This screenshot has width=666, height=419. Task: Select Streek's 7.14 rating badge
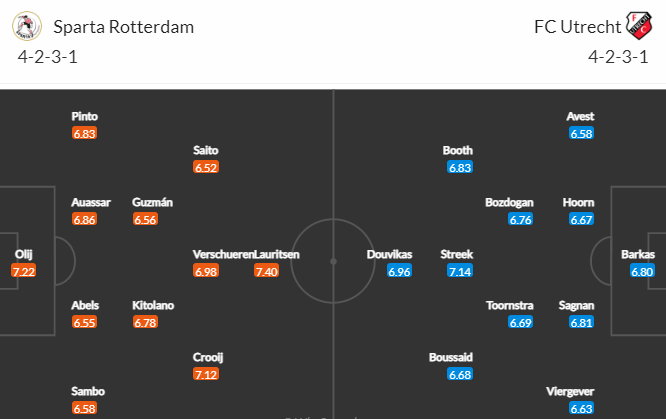click(460, 271)
